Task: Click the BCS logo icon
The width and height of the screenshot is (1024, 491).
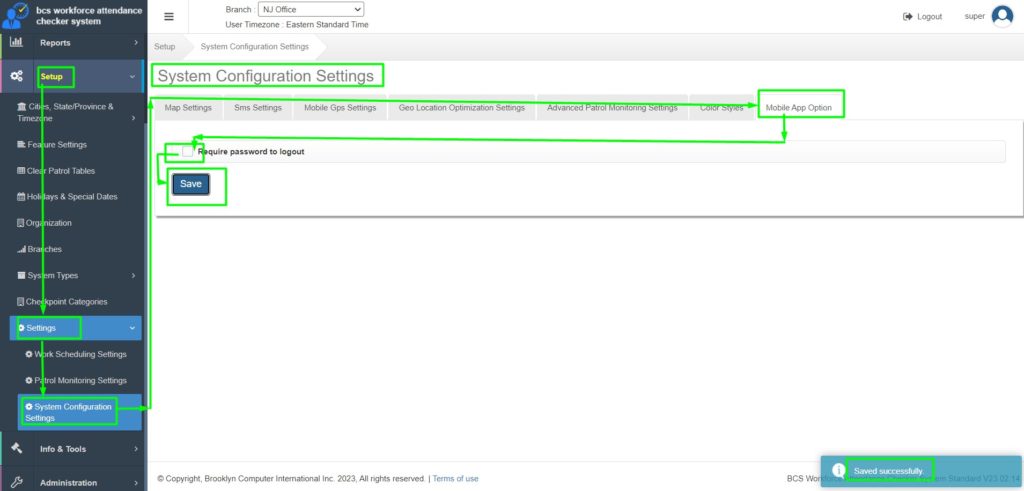Action: pos(15,15)
